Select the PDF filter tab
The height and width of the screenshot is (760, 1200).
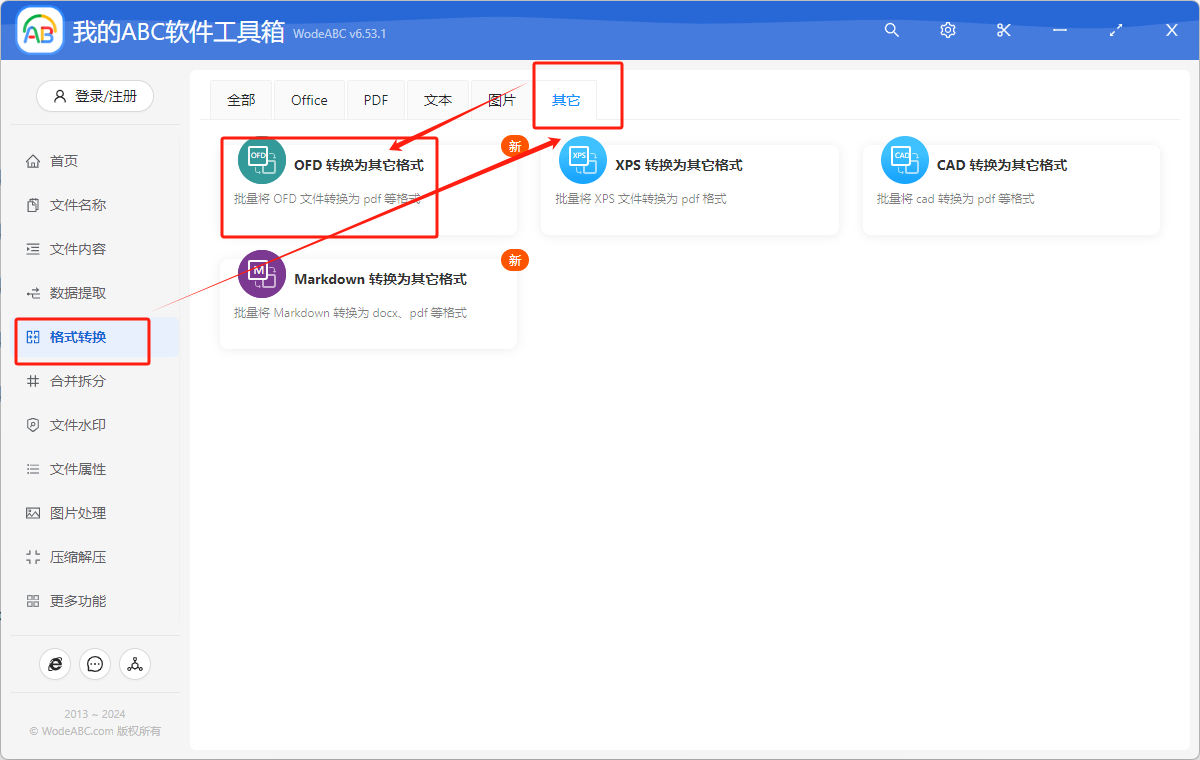click(375, 99)
